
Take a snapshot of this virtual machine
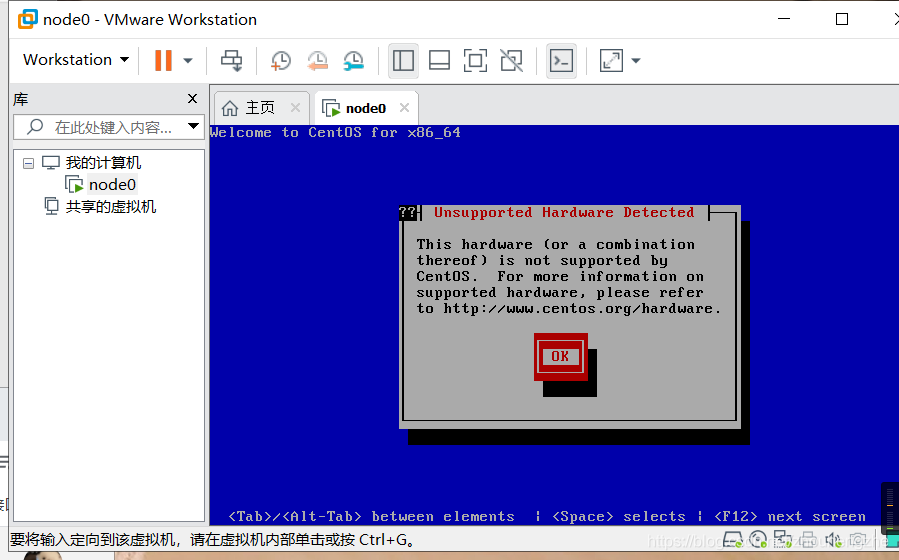(280, 60)
